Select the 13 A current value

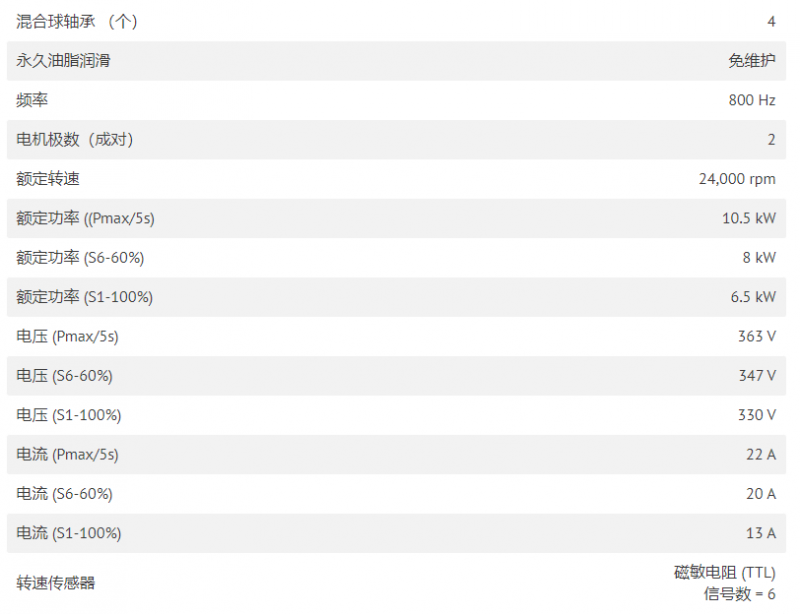(760, 533)
